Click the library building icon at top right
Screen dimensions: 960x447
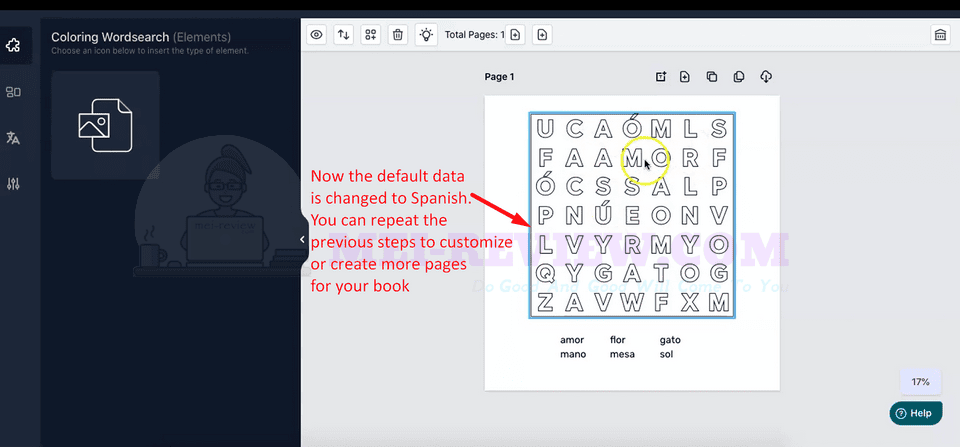pos(940,35)
